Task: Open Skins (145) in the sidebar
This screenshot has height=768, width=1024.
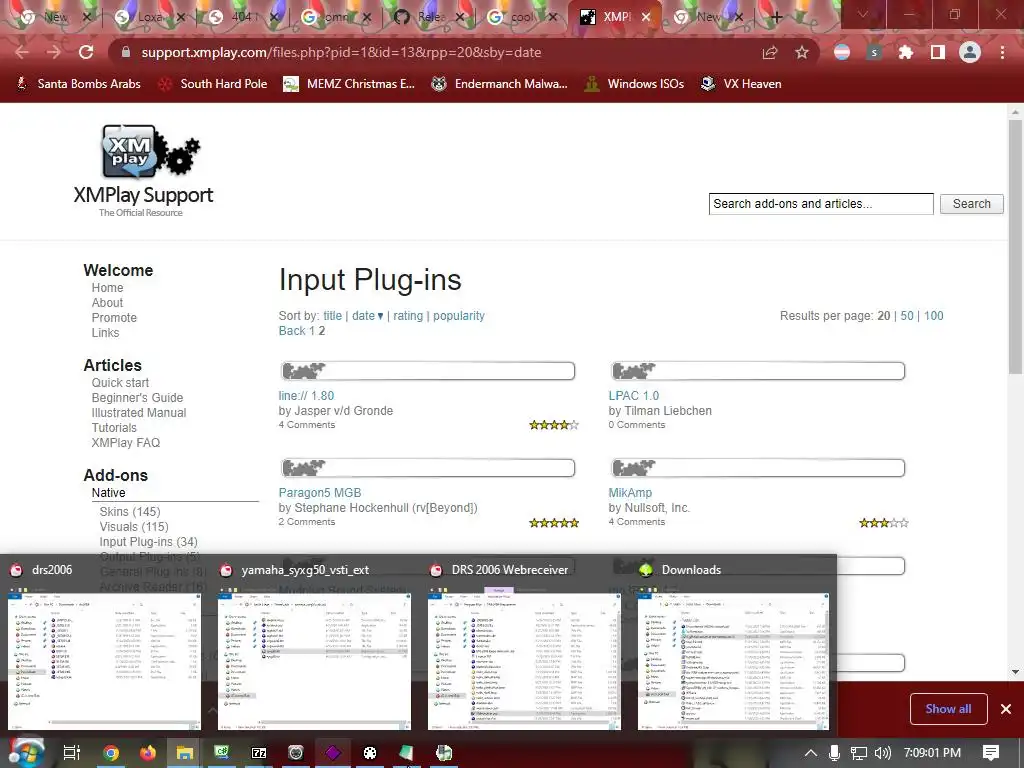Action: [129, 511]
